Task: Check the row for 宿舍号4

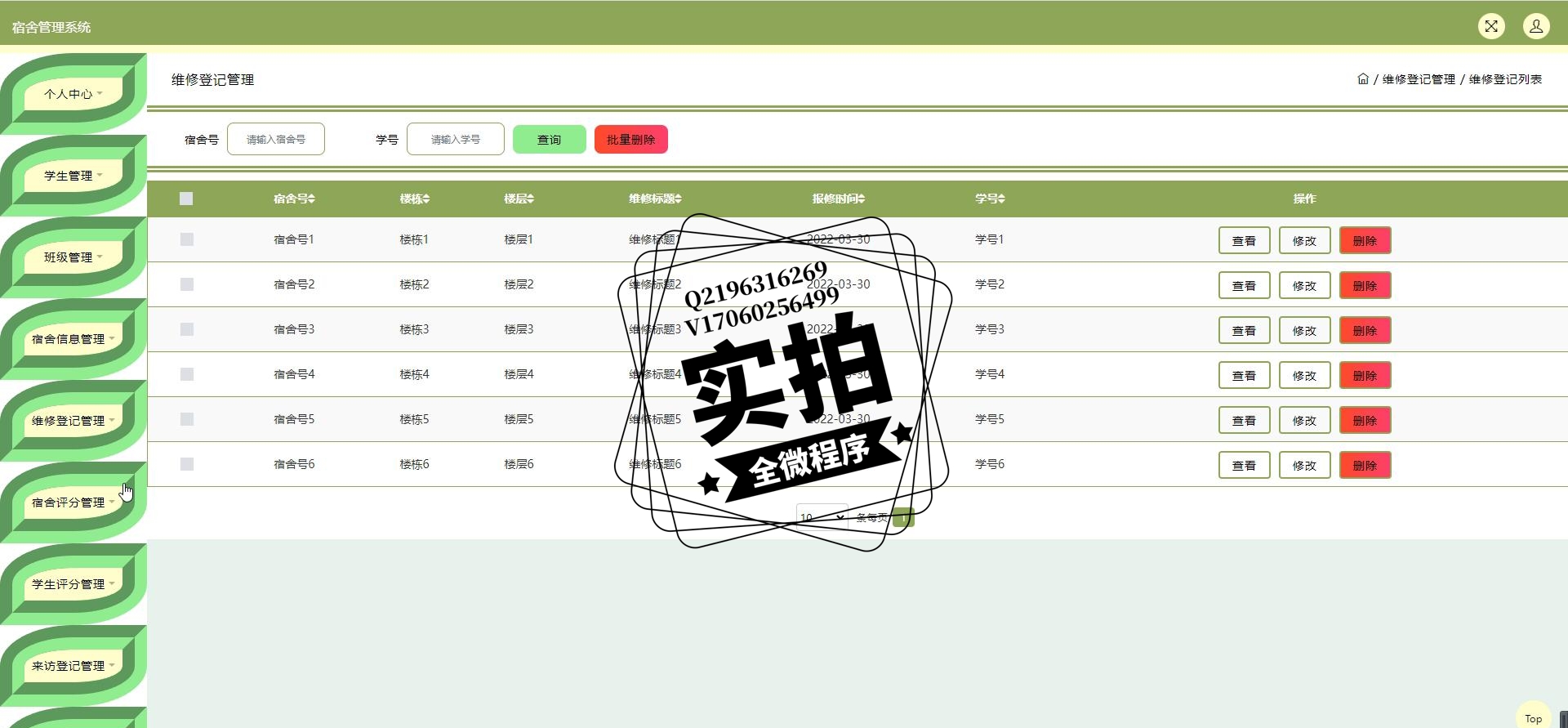Action: 187,374
